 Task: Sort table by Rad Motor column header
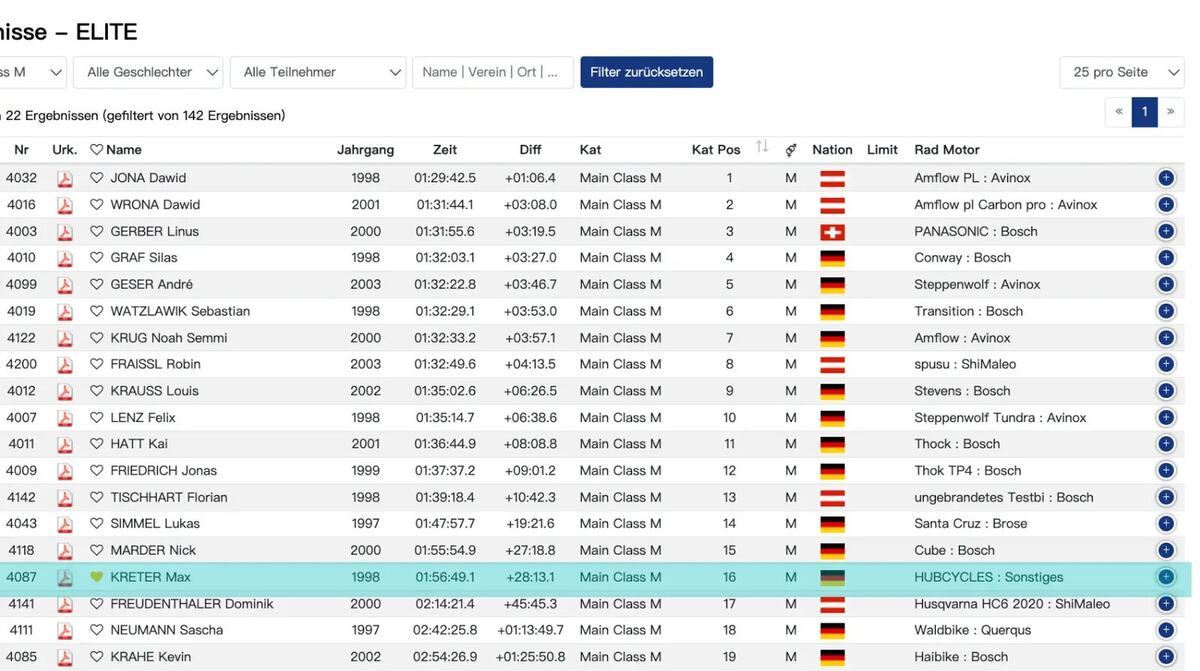click(947, 150)
